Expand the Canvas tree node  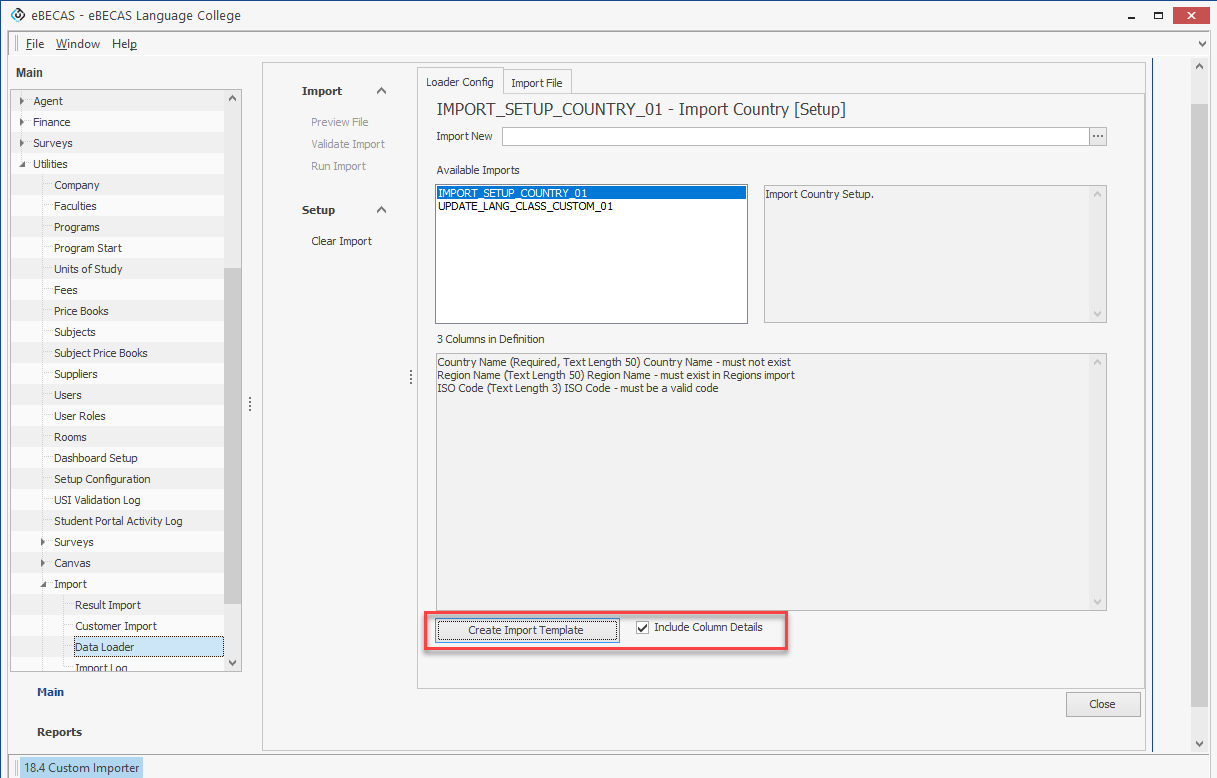click(43, 563)
